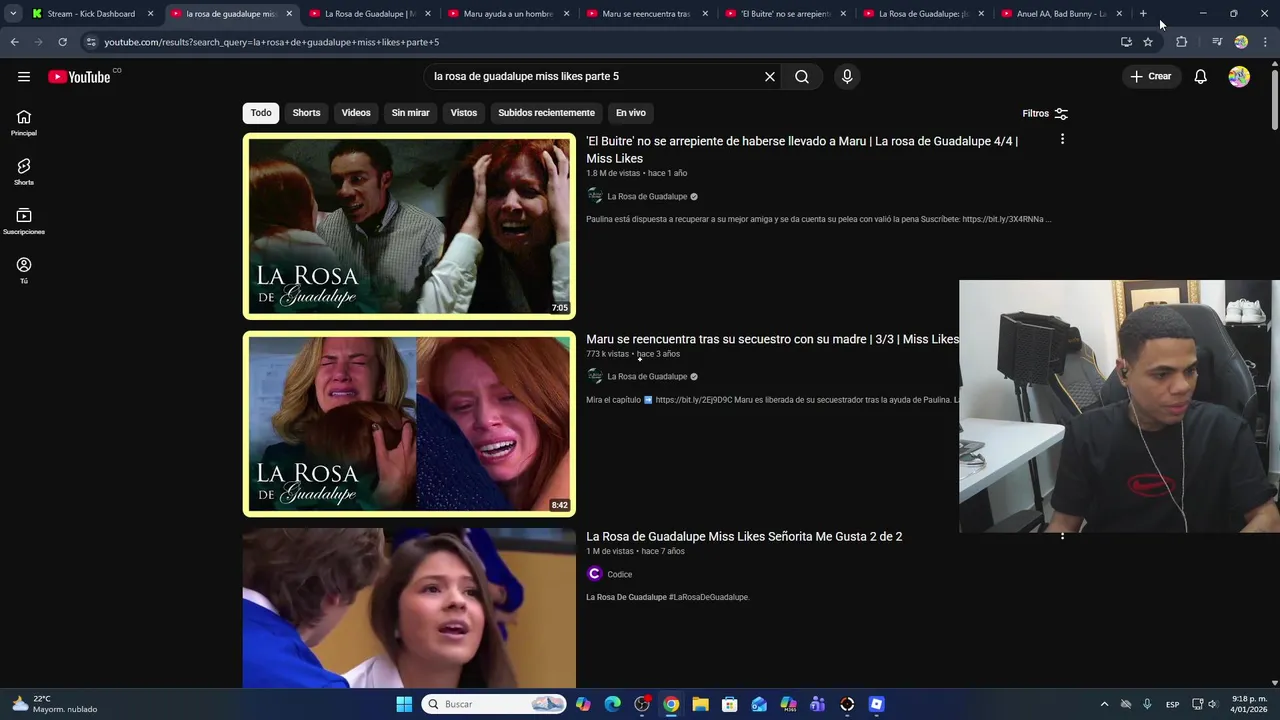Select the Vistos filter chip

pos(464,113)
